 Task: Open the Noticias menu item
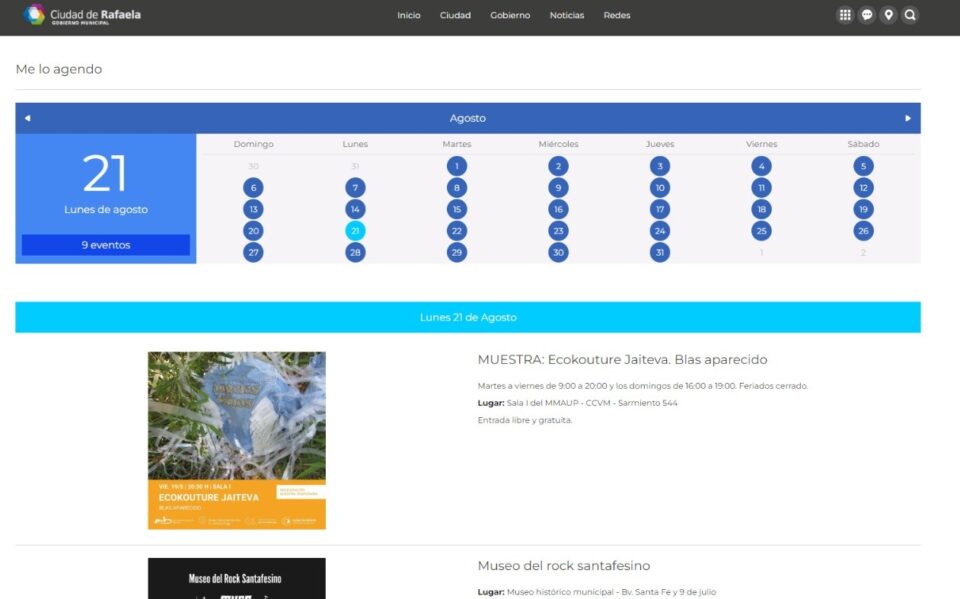(567, 15)
